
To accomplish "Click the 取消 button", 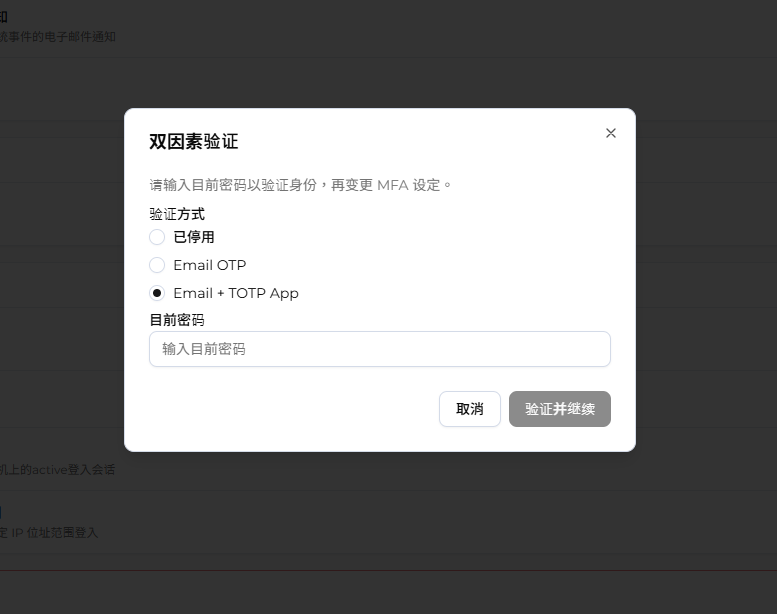I will click(470, 409).
